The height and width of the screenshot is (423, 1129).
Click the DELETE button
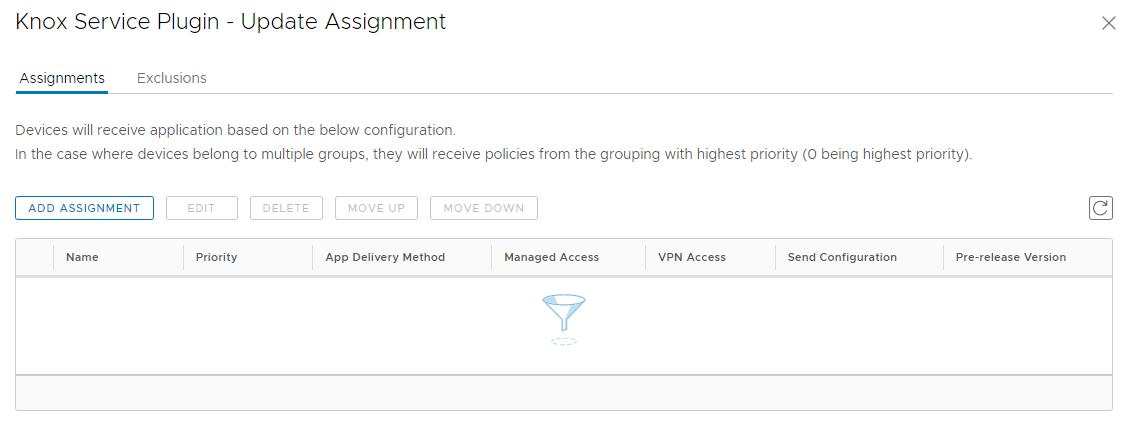point(286,208)
